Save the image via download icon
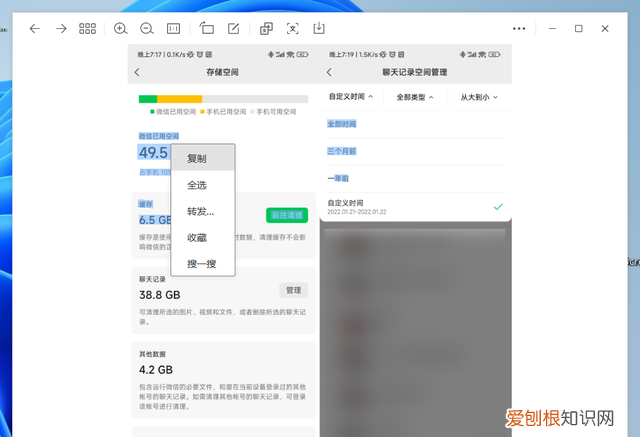Viewport: 640px width, 437px height. pyautogui.click(x=319, y=28)
